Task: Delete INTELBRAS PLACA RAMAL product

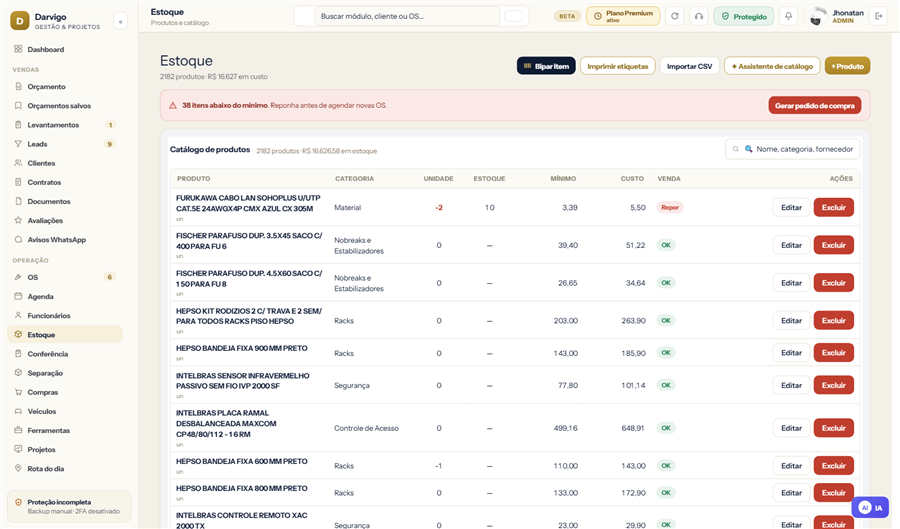Action: 833,428
